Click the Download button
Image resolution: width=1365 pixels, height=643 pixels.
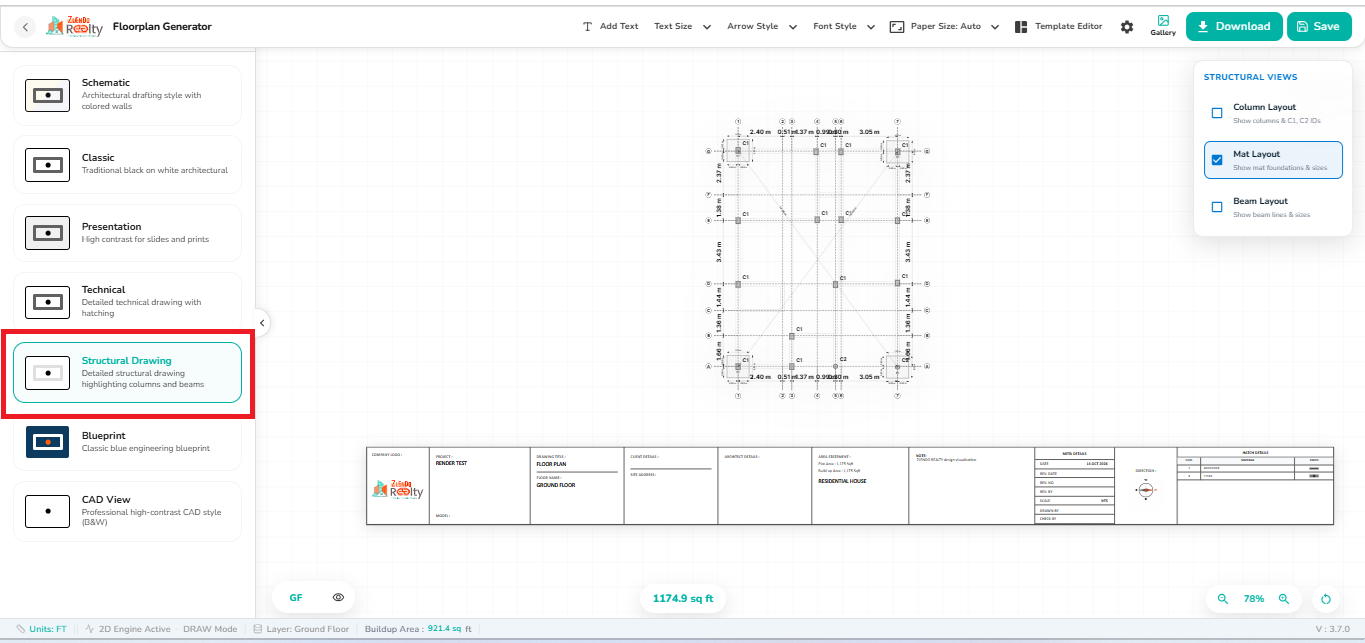(x=1234, y=27)
